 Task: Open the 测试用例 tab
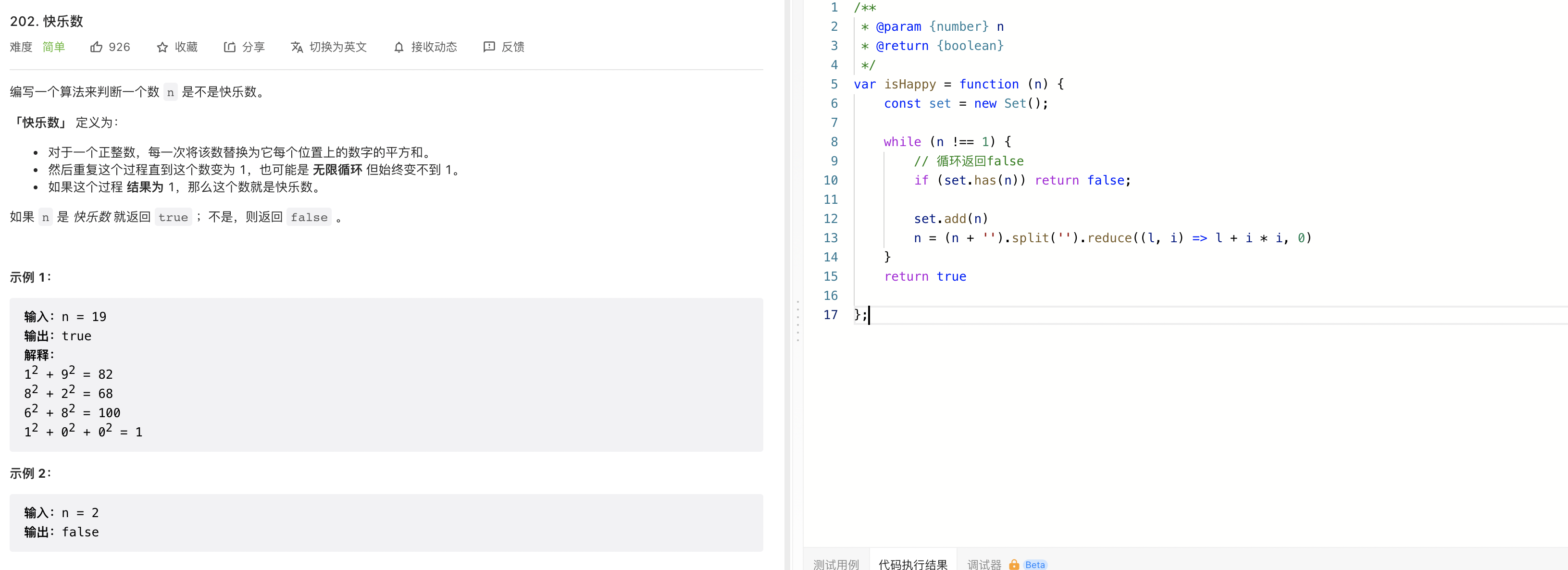(x=836, y=564)
